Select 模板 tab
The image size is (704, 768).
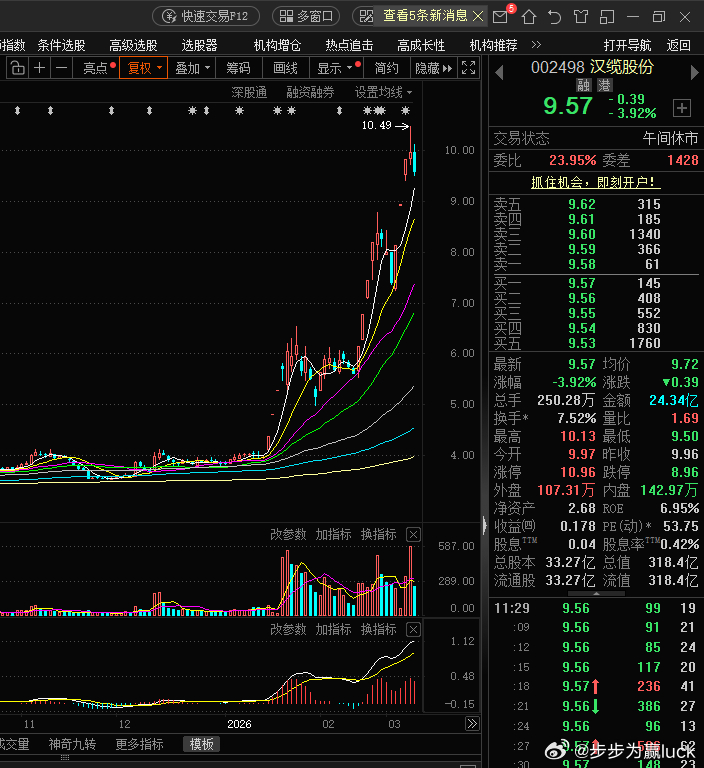[x=201, y=744]
